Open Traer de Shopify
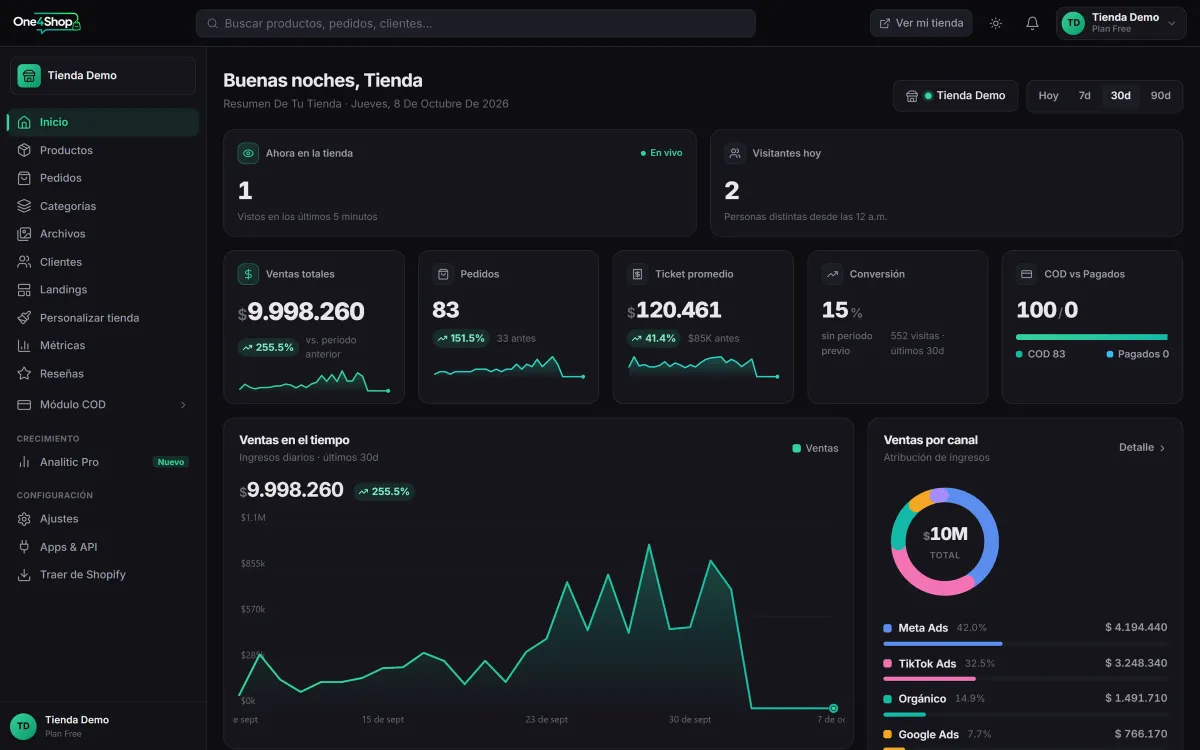 pos(103,575)
